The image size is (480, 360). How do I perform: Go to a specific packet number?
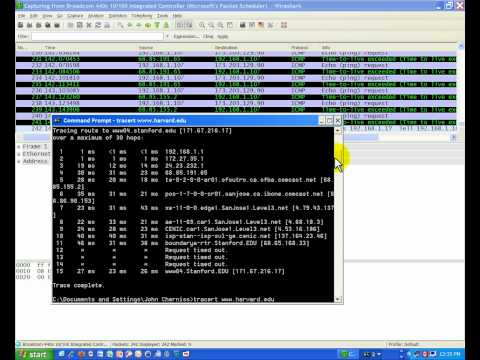point(148,25)
